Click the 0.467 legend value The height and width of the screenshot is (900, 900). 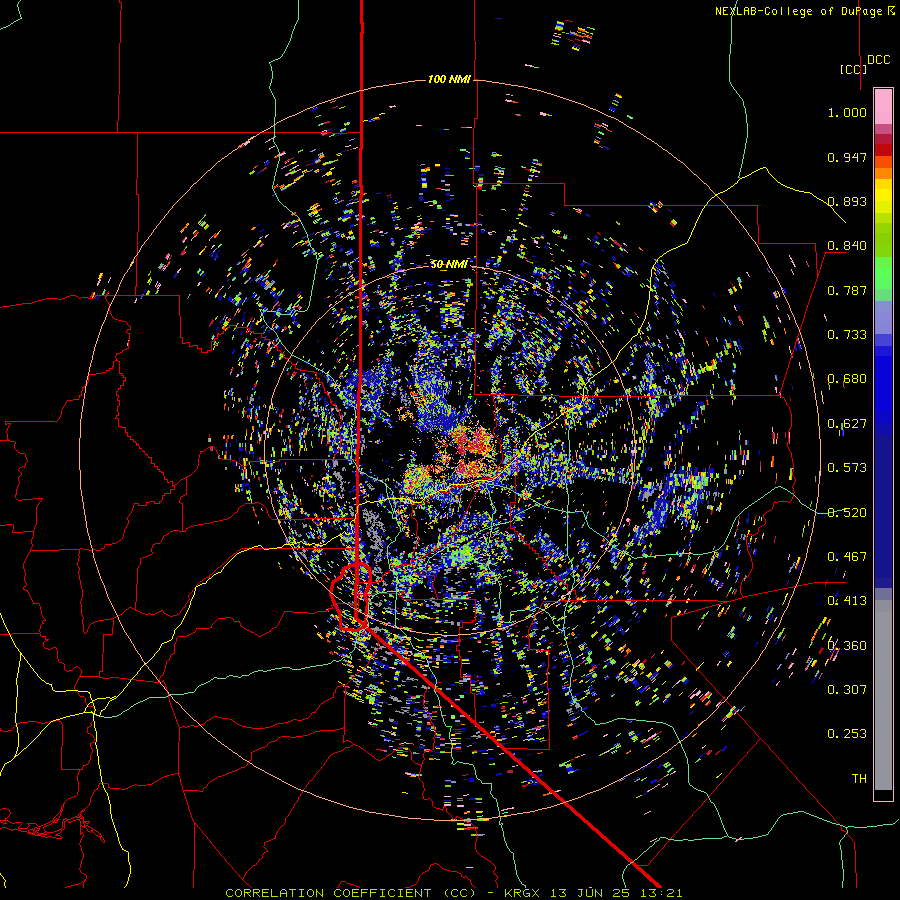[x=847, y=557]
